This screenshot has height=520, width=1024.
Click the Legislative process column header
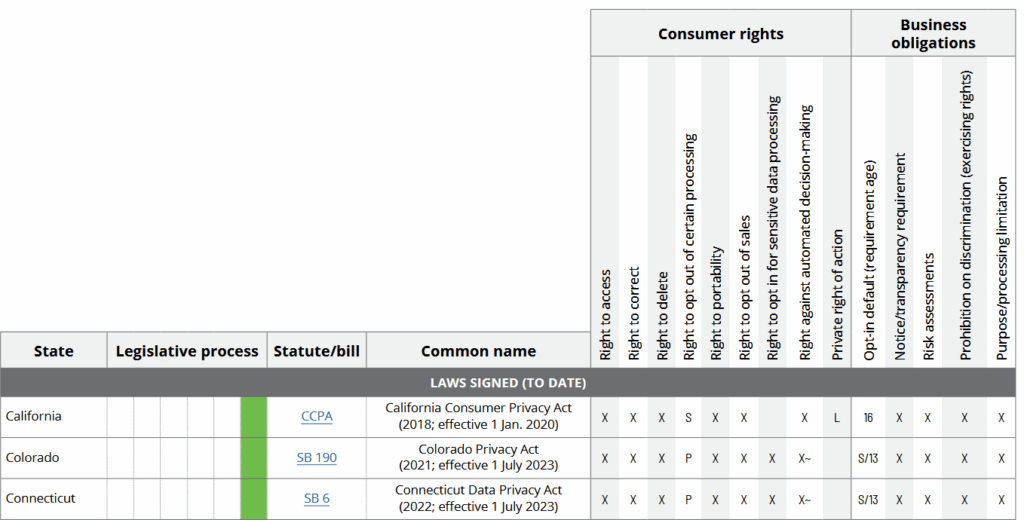click(x=187, y=351)
